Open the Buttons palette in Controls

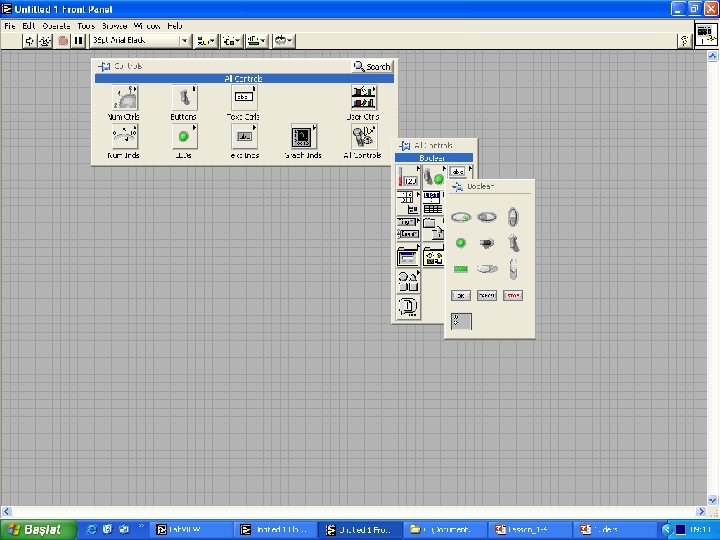(x=185, y=97)
